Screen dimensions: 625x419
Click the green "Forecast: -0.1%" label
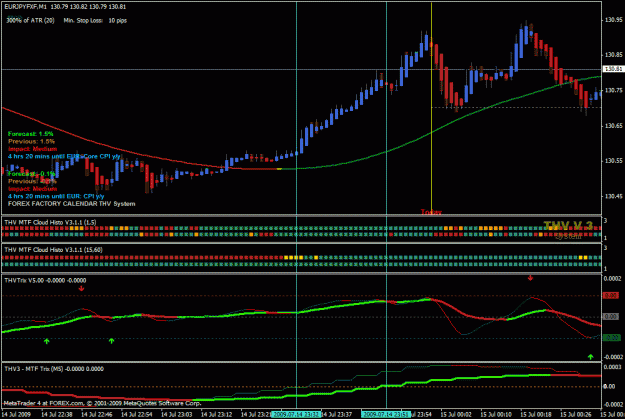pyautogui.click(x=32, y=174)
